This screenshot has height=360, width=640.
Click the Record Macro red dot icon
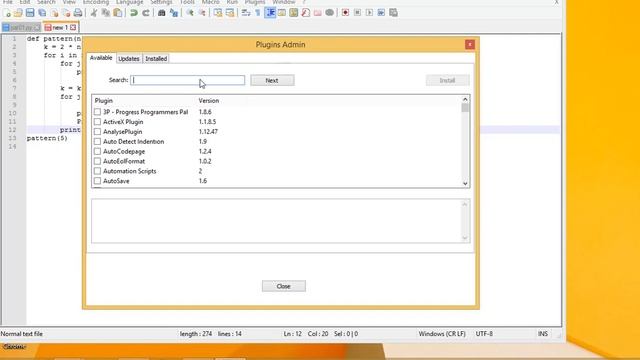click(x=345, y=13)
